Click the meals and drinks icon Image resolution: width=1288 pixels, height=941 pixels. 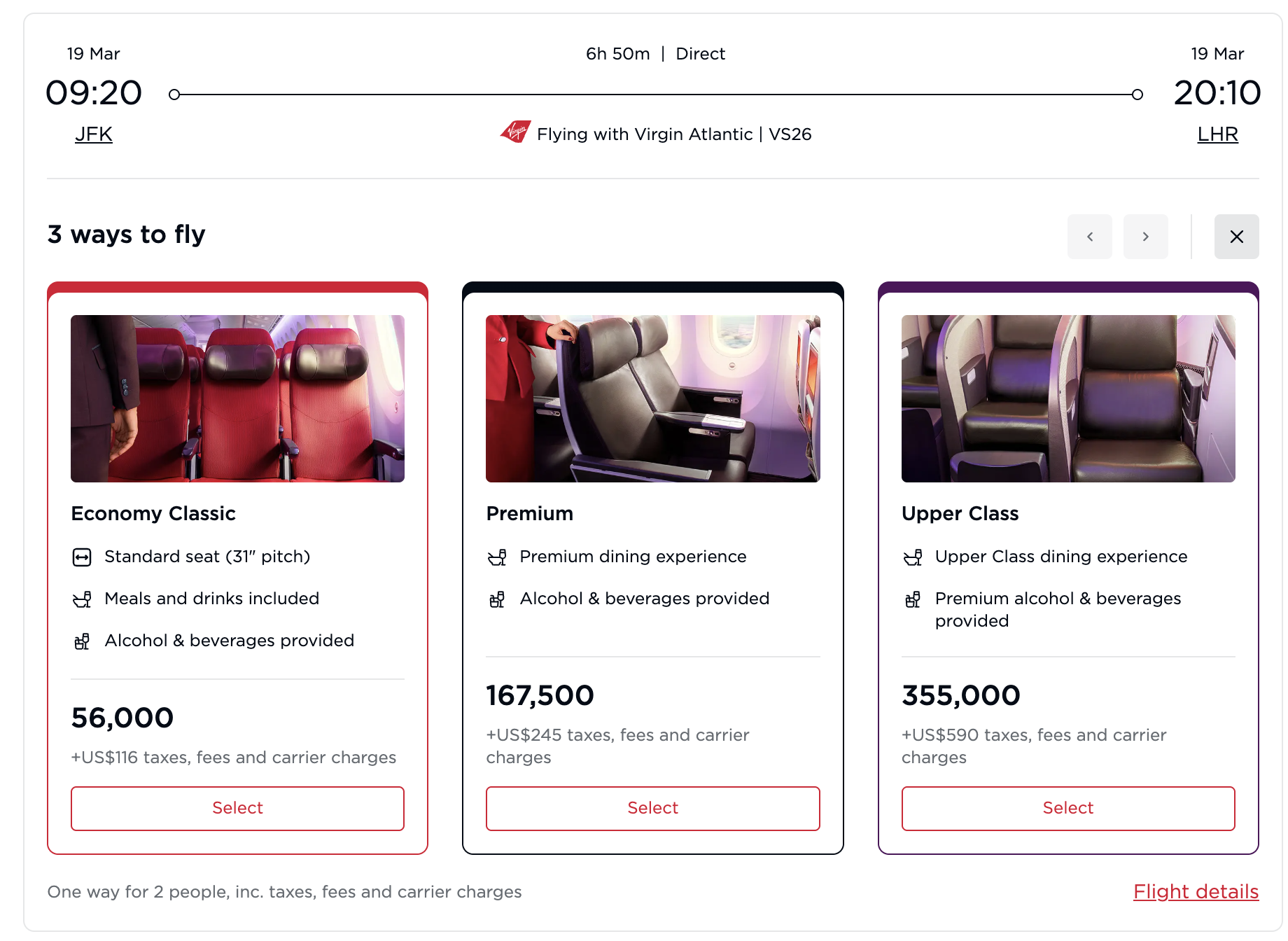[83, 599]
